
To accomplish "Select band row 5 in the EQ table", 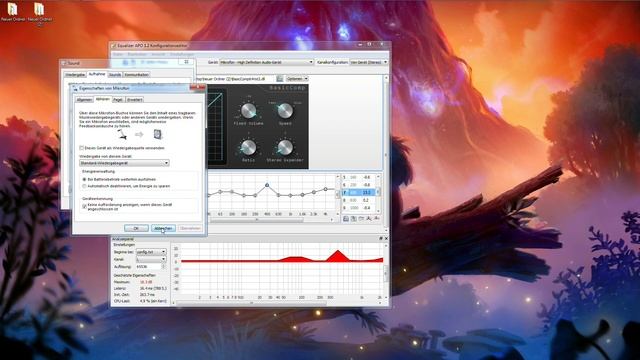I will coord(358,177).
